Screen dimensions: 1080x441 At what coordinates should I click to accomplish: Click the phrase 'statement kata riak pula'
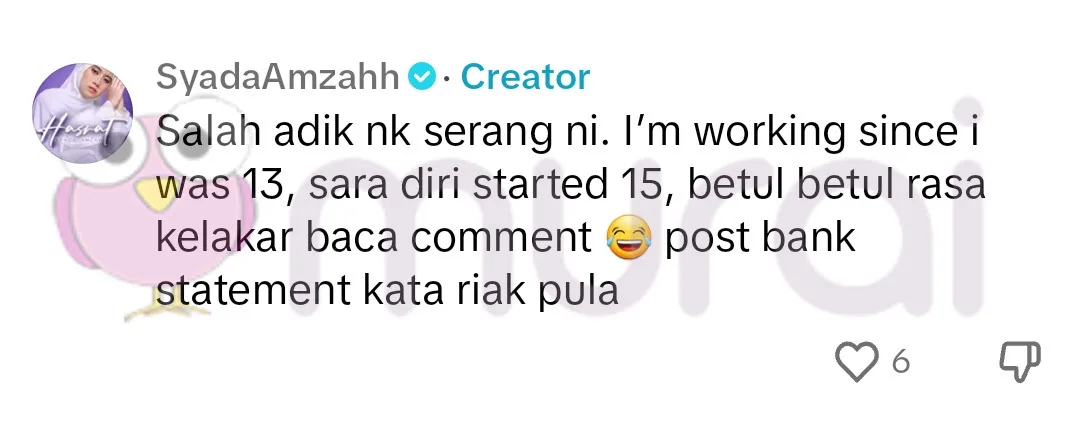click(x=387, y=291)
